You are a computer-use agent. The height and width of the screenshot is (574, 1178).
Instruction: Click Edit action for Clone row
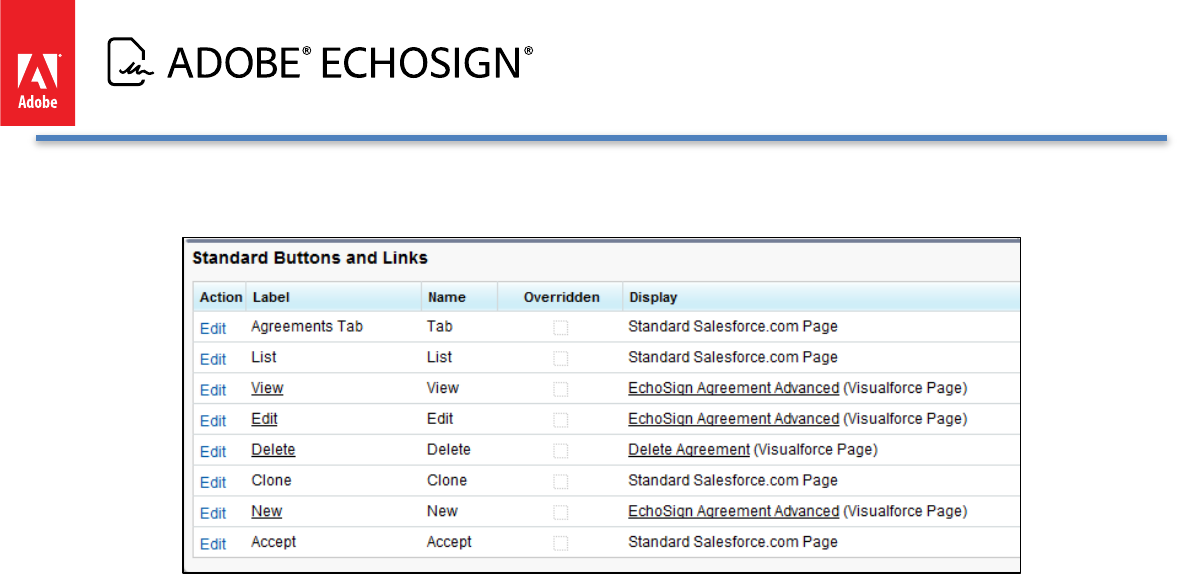[x=213, y=482]
